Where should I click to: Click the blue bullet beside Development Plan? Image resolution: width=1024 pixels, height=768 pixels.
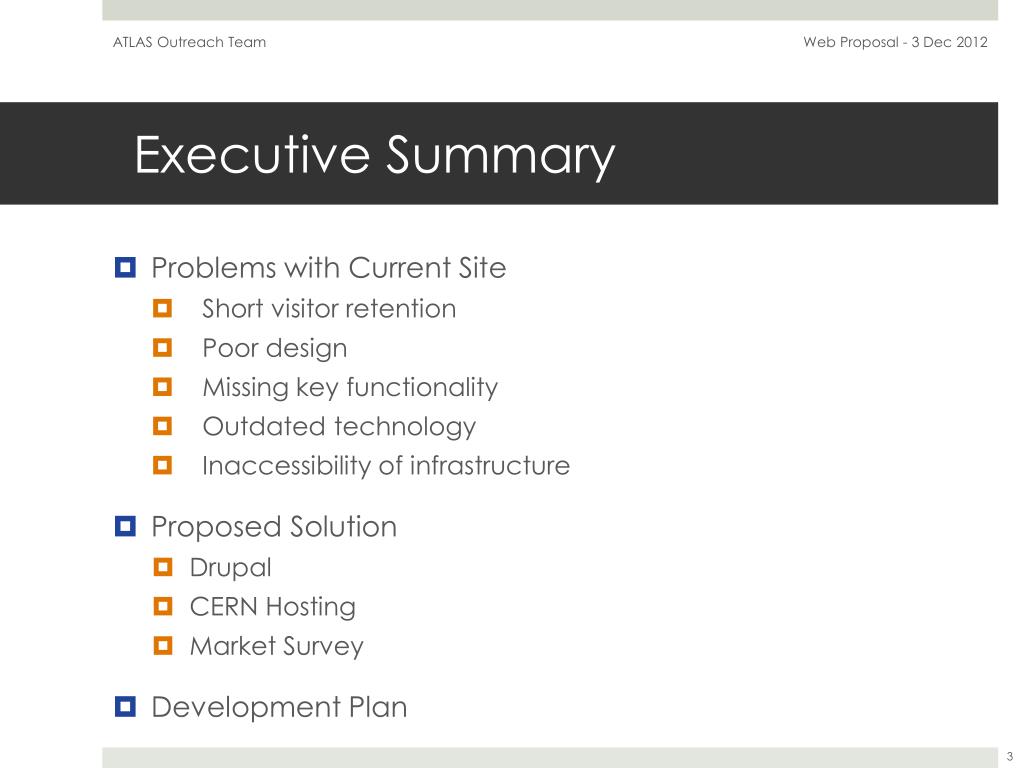pos(125,707)
